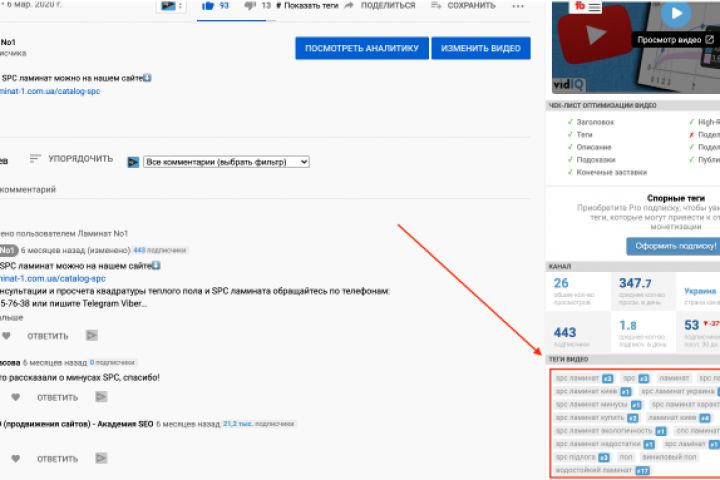Click '21,2 тыс. подписчики' badge
The height and width of the screenshot is (480, 720).
point(259,424)
